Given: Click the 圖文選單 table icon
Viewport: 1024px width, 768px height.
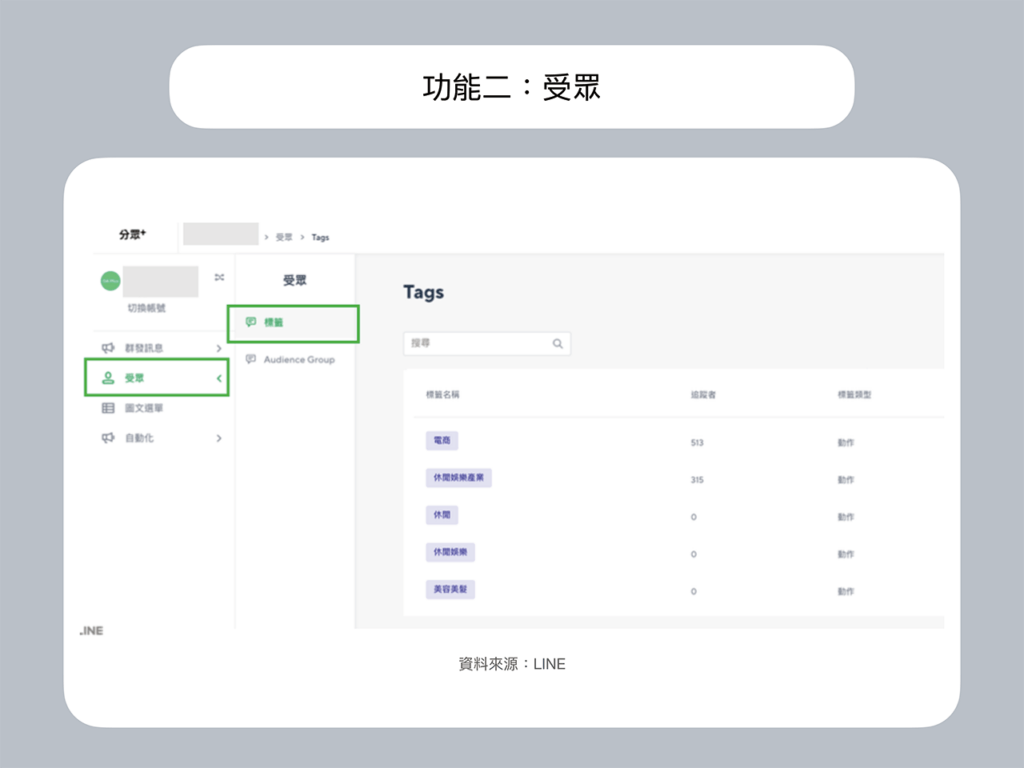Looking at the screenshot, I should 108,408.
